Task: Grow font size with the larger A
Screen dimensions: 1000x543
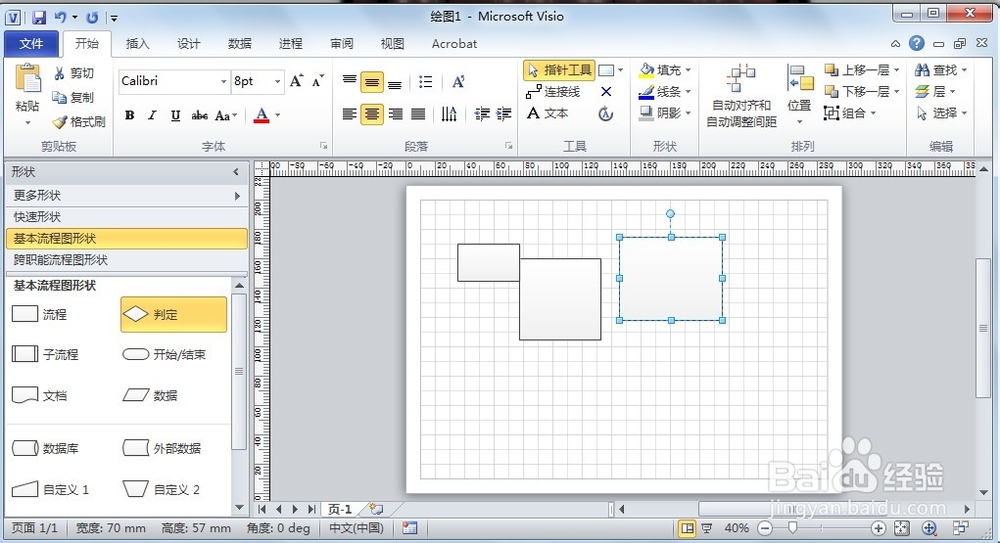Action: point(296,81)
